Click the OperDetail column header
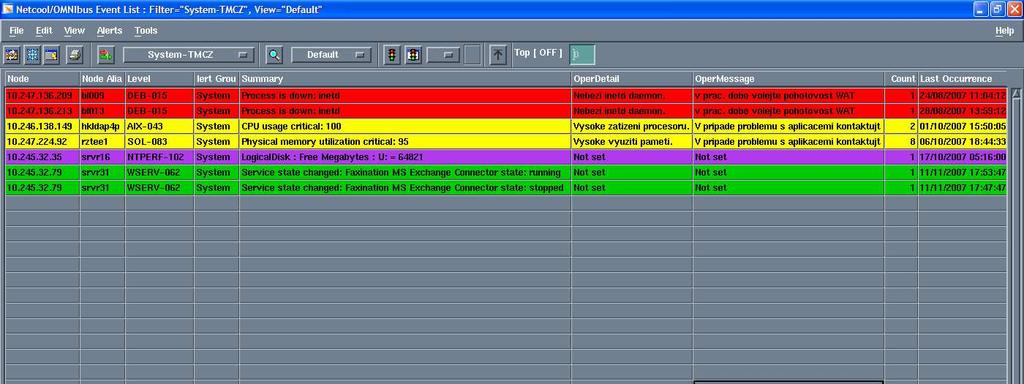Screen dimensions: 1024x384 tap(632, 79)
